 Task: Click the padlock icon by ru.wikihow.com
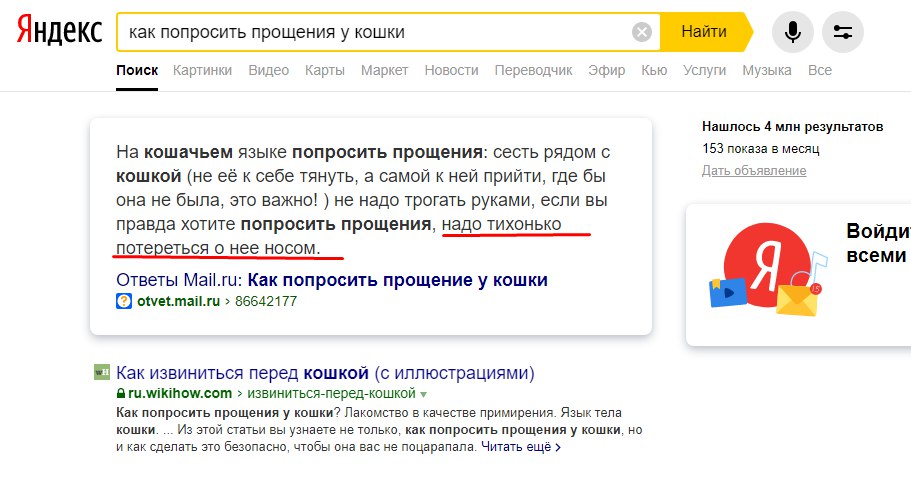[x=121, y=393]
